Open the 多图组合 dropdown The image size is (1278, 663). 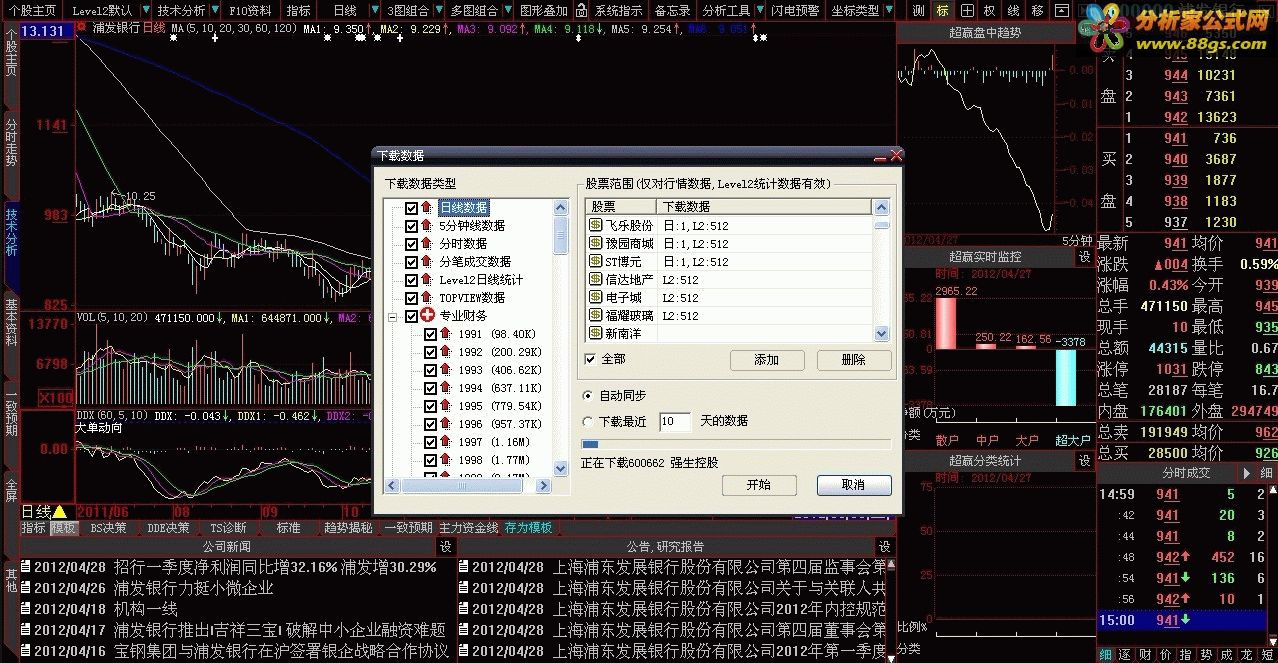click(x=479, y=10)
